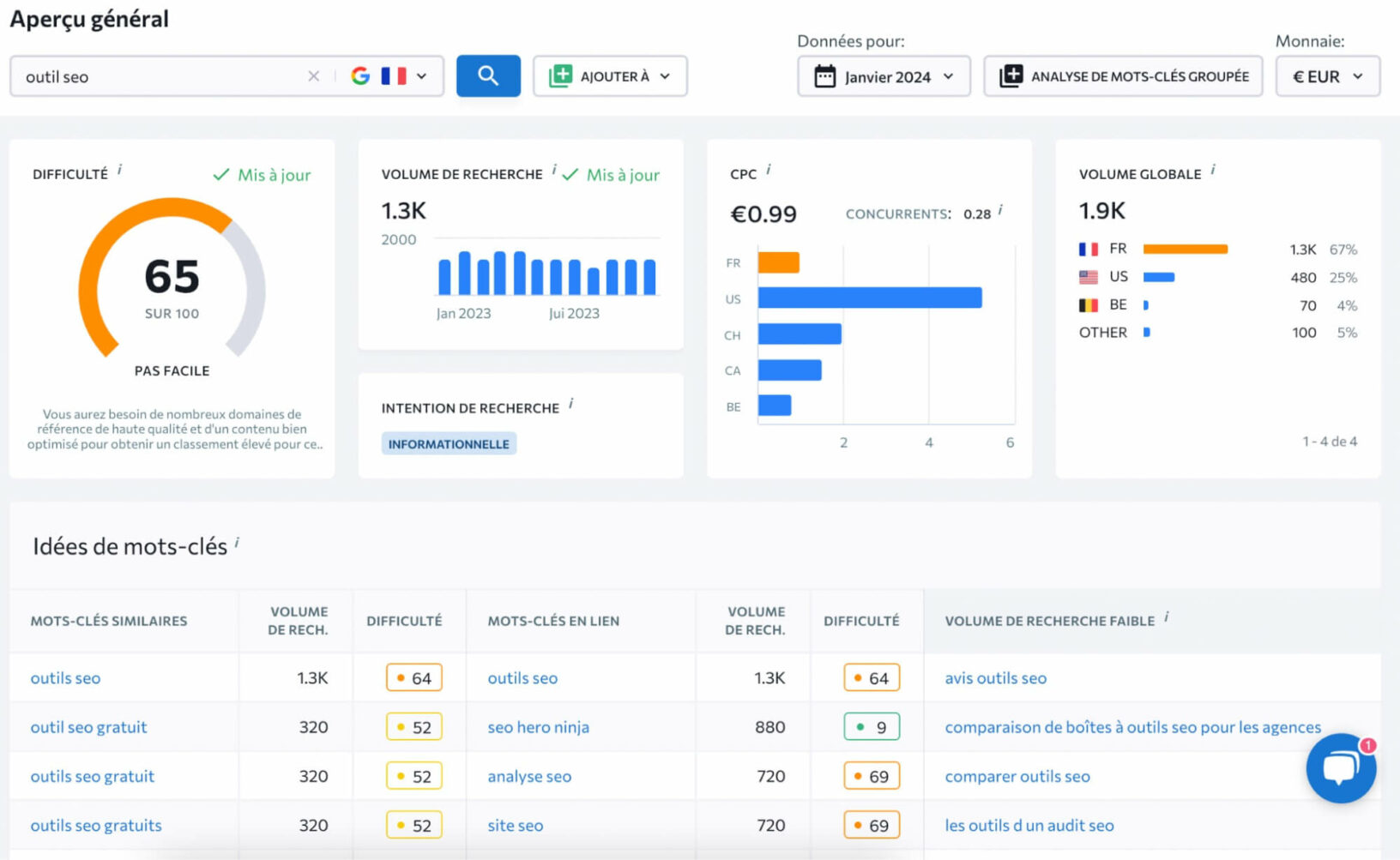Open the Janvier 2024 date picker
Viewport: 1400px width, 860px height.
pyautogui.click(x=884, y=76)
